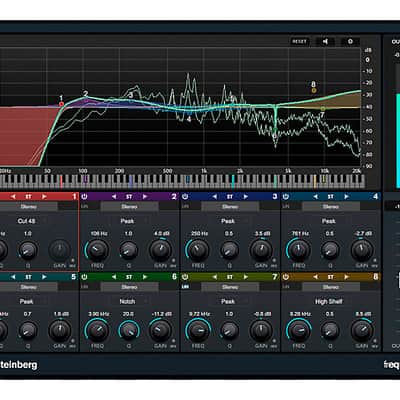
Task: Click band 8 GAIN knob
Action: [362, 330]
